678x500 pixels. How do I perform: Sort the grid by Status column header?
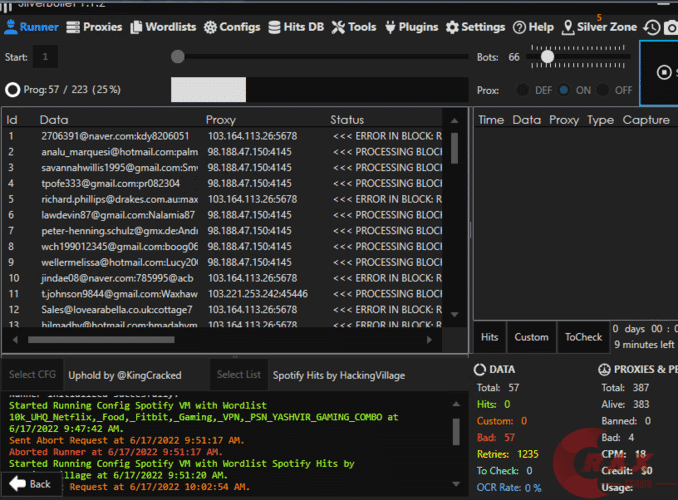tap(347, 120)
